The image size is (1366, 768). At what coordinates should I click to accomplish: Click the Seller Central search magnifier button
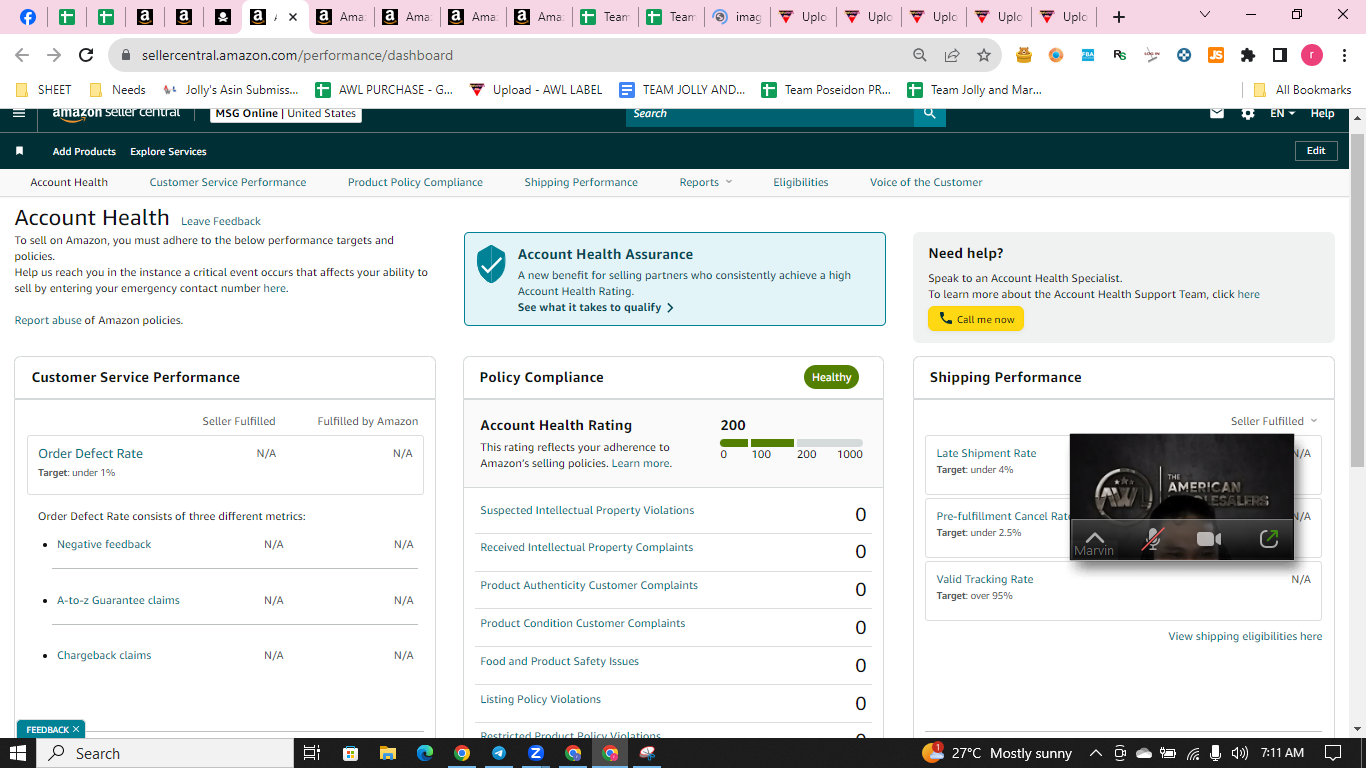(x=929, y=114)
